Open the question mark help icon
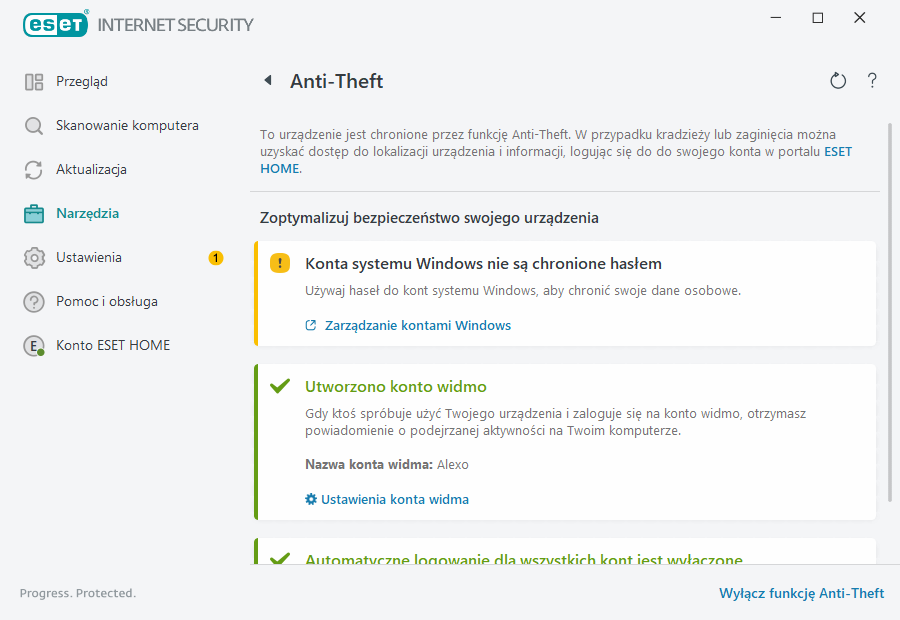 point(872,81)
